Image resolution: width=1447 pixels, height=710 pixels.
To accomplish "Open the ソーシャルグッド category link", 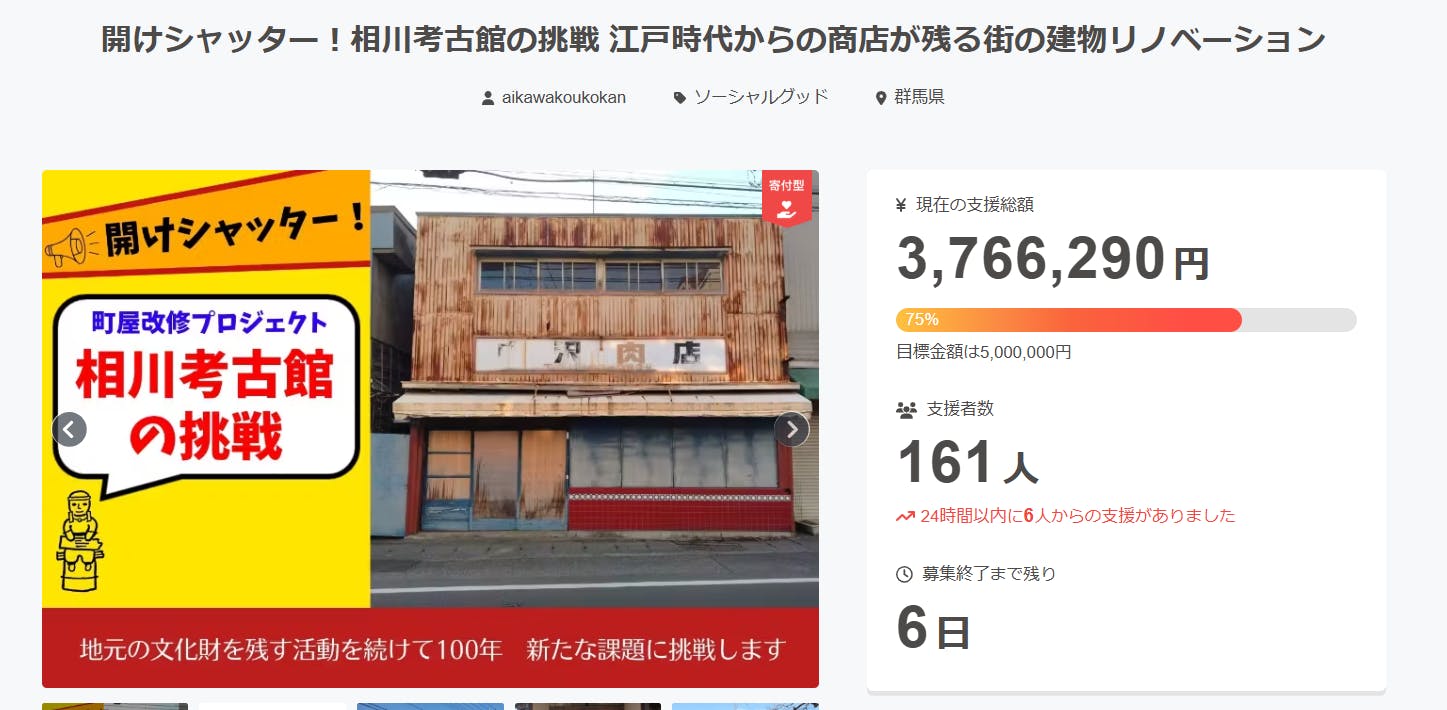I will pyautogui.click(x=761, y=97).
